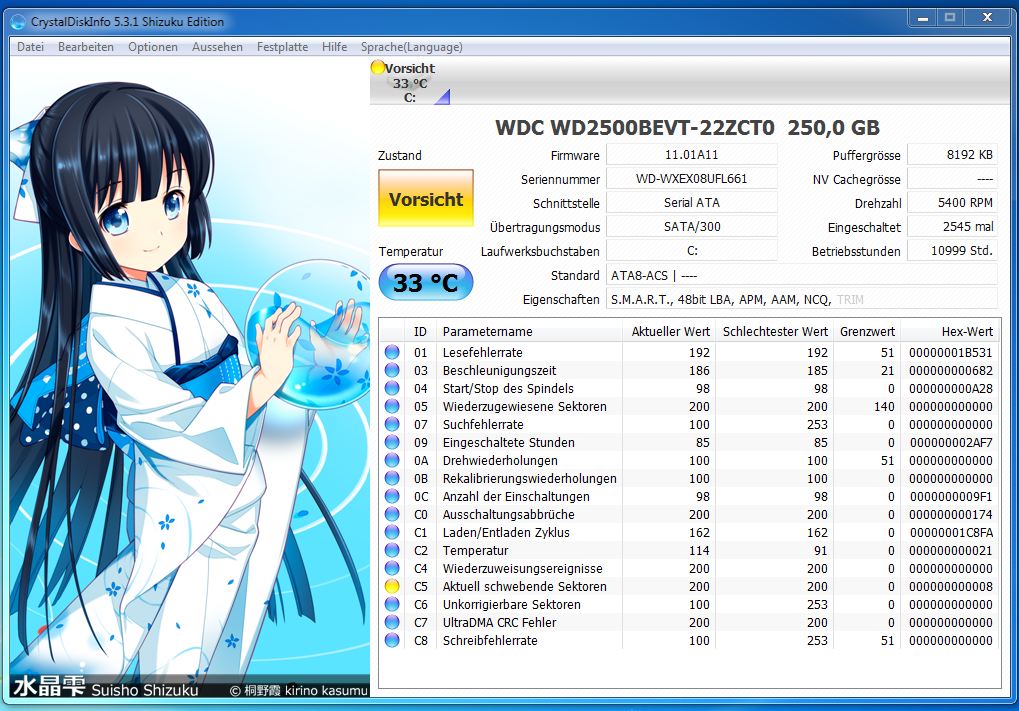Click the Übertragungsmodus field SATA/300
Viewport: 1019px width, 711px height.
point(691,227)
